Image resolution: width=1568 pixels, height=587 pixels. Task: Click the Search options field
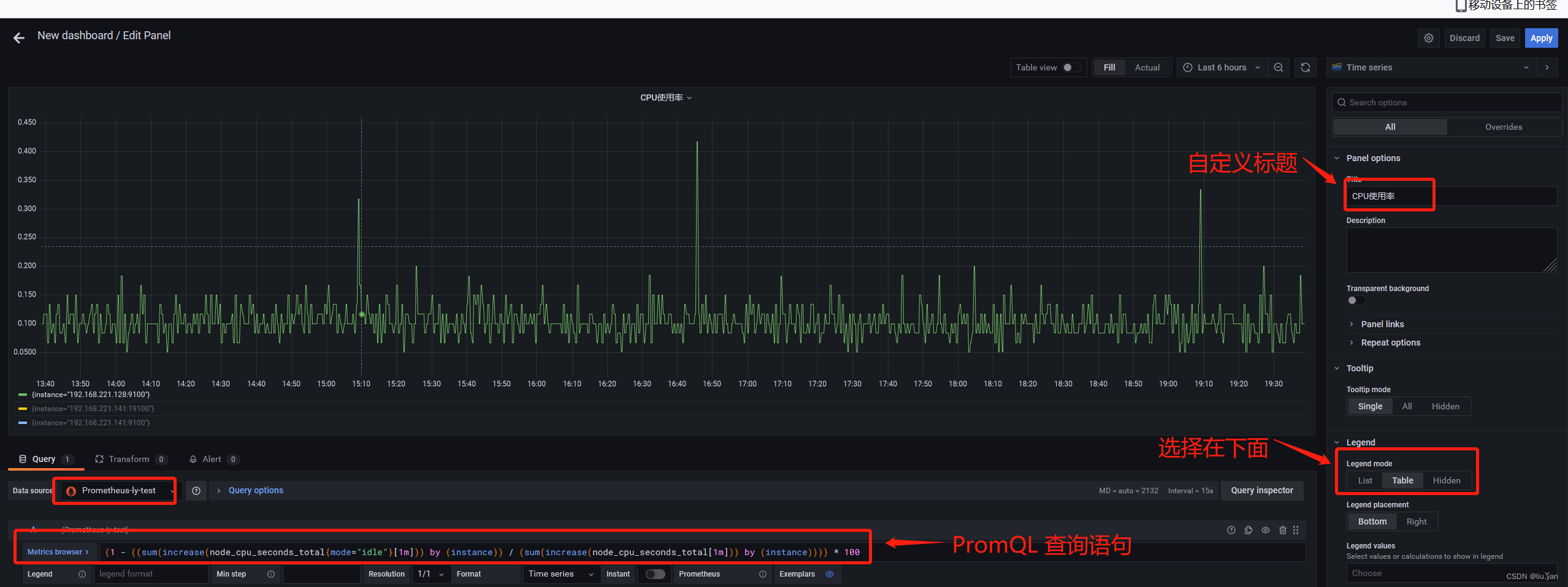coord(1447,102)
